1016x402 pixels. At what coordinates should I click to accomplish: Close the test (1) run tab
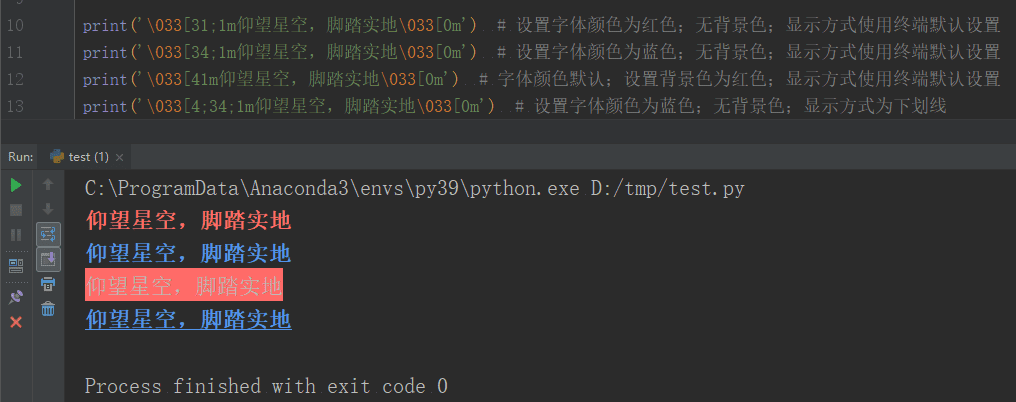point(119,158)
